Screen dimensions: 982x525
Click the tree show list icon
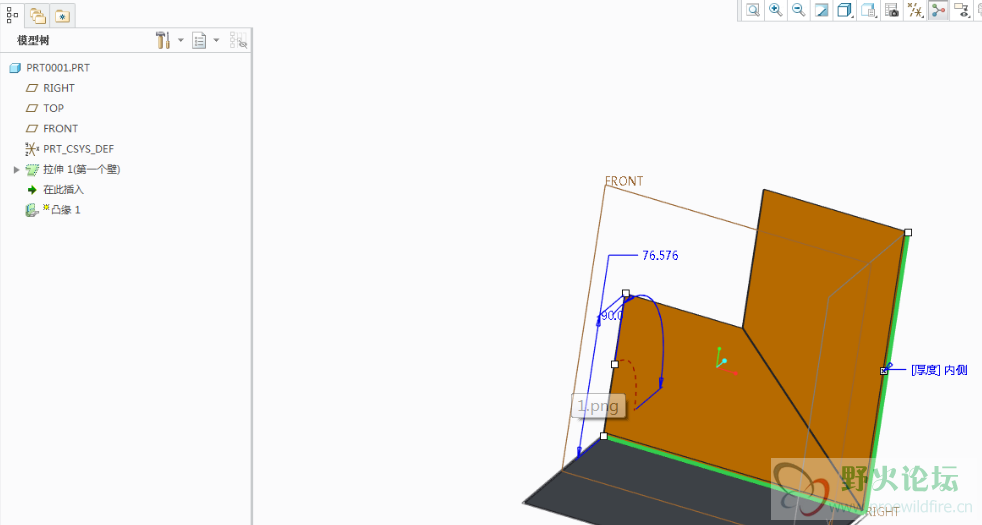point(199,41)
